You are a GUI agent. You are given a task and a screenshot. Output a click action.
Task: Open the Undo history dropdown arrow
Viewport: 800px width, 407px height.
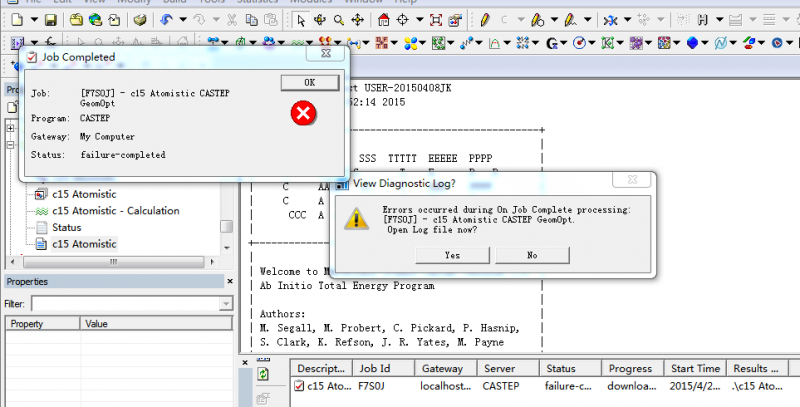click(182, 20)
